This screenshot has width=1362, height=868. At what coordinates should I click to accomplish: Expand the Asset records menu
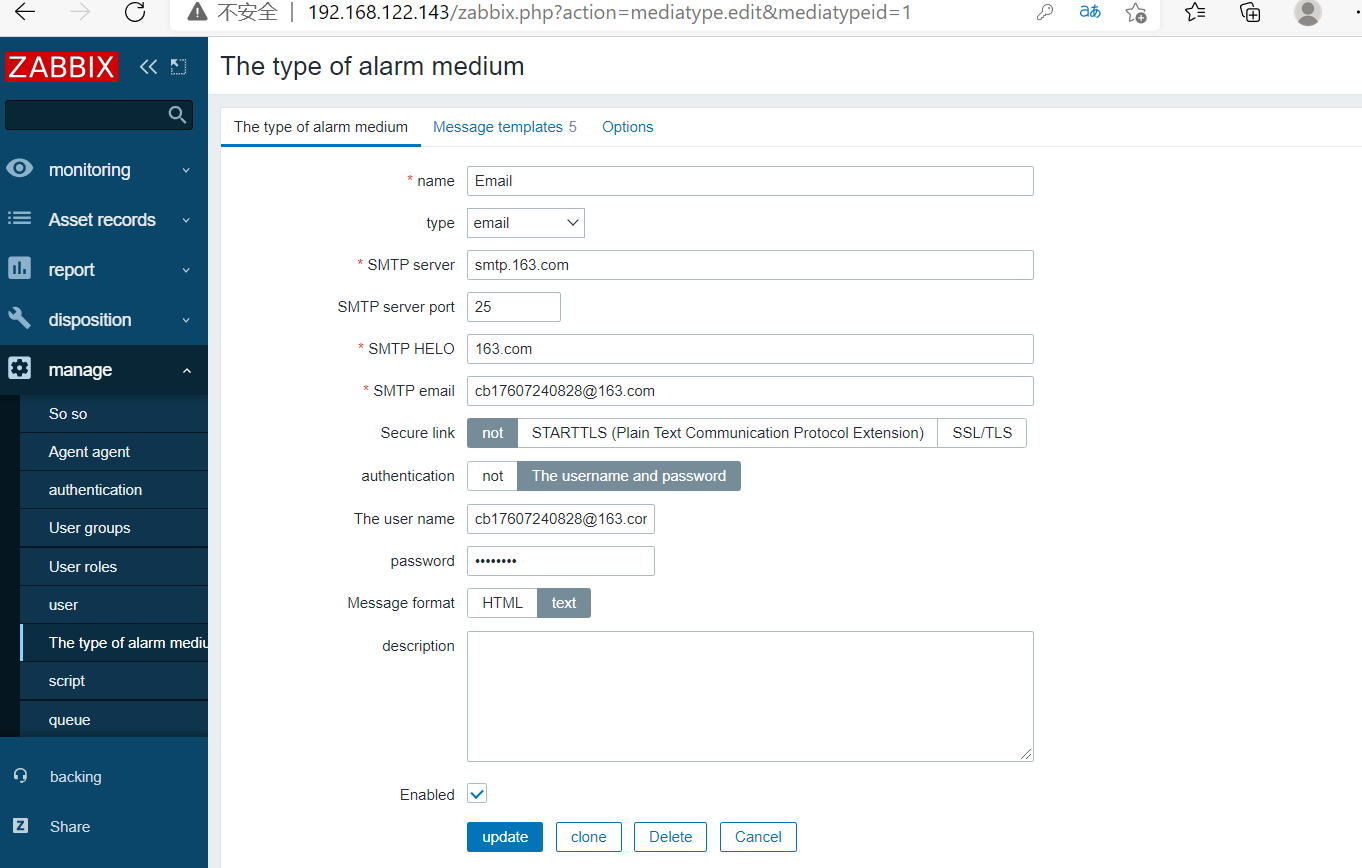(x=102, y=219)
